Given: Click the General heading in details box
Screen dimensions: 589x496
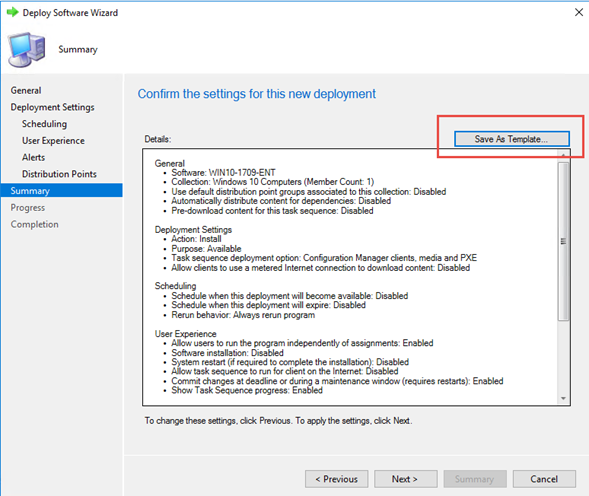Looking at the screenshot, I should click(170, 163).
